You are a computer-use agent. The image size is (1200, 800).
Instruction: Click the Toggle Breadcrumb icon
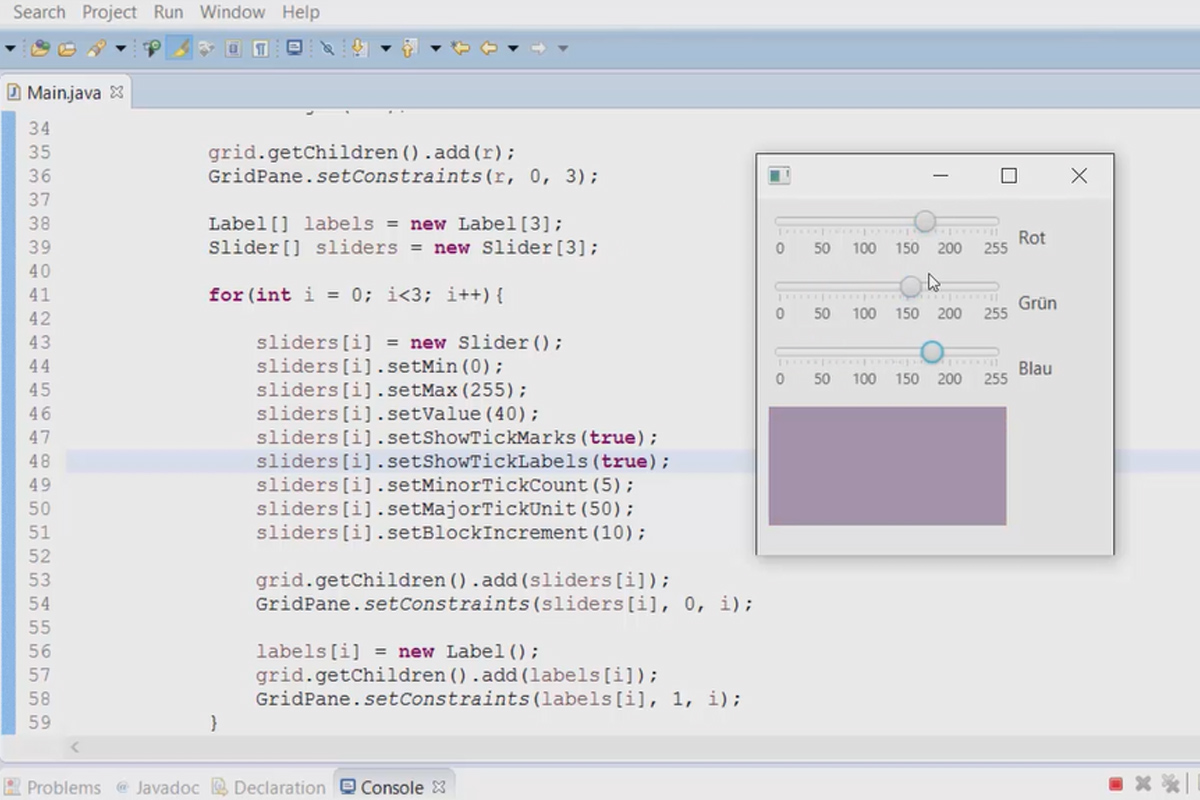(152, 48)
